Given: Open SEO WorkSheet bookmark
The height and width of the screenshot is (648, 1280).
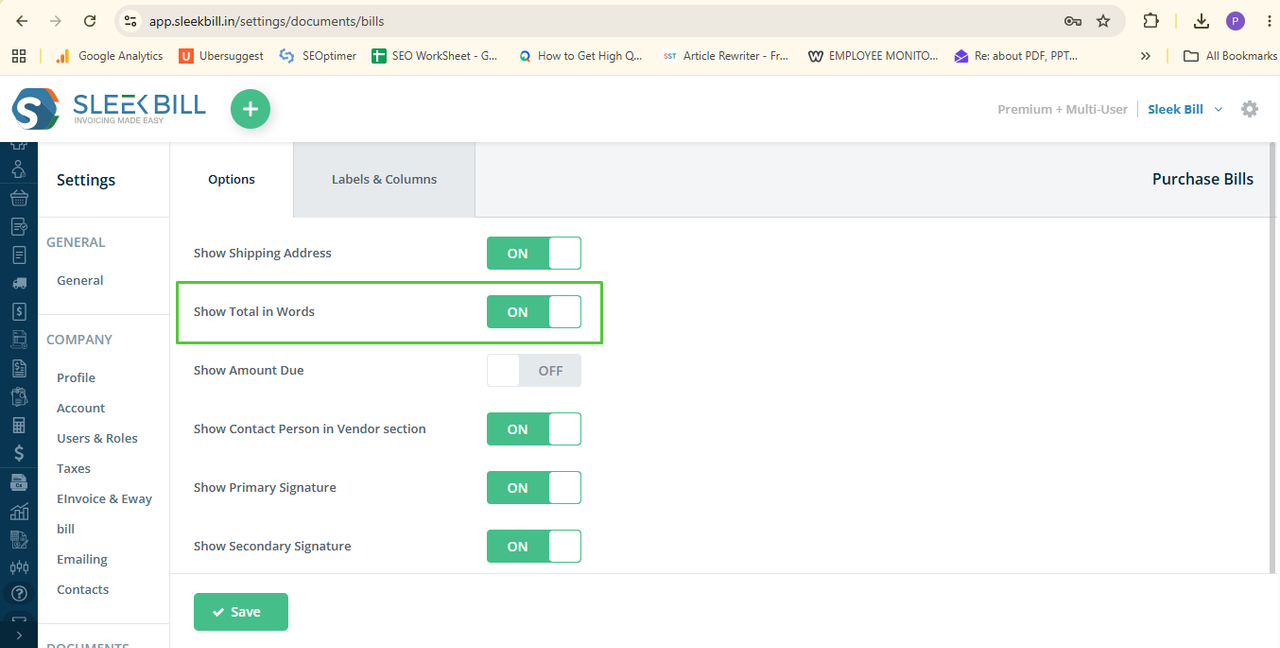Looking at the screenshot, I should click(x=435, y=56).
